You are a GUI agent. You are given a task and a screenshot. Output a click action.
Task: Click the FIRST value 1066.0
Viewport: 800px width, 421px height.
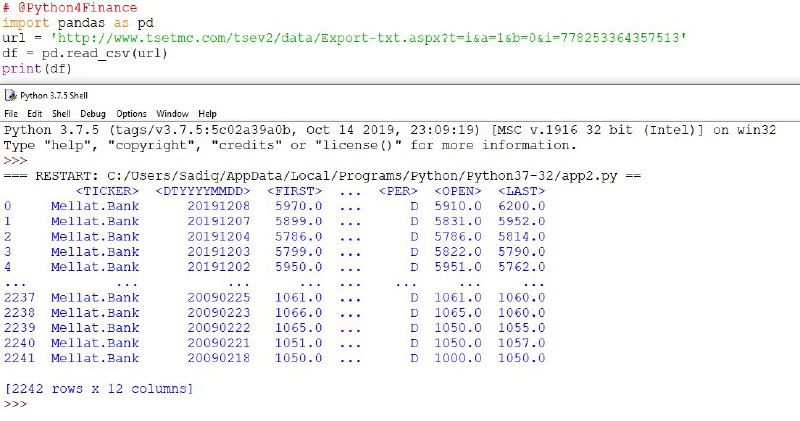click(298, 312)
